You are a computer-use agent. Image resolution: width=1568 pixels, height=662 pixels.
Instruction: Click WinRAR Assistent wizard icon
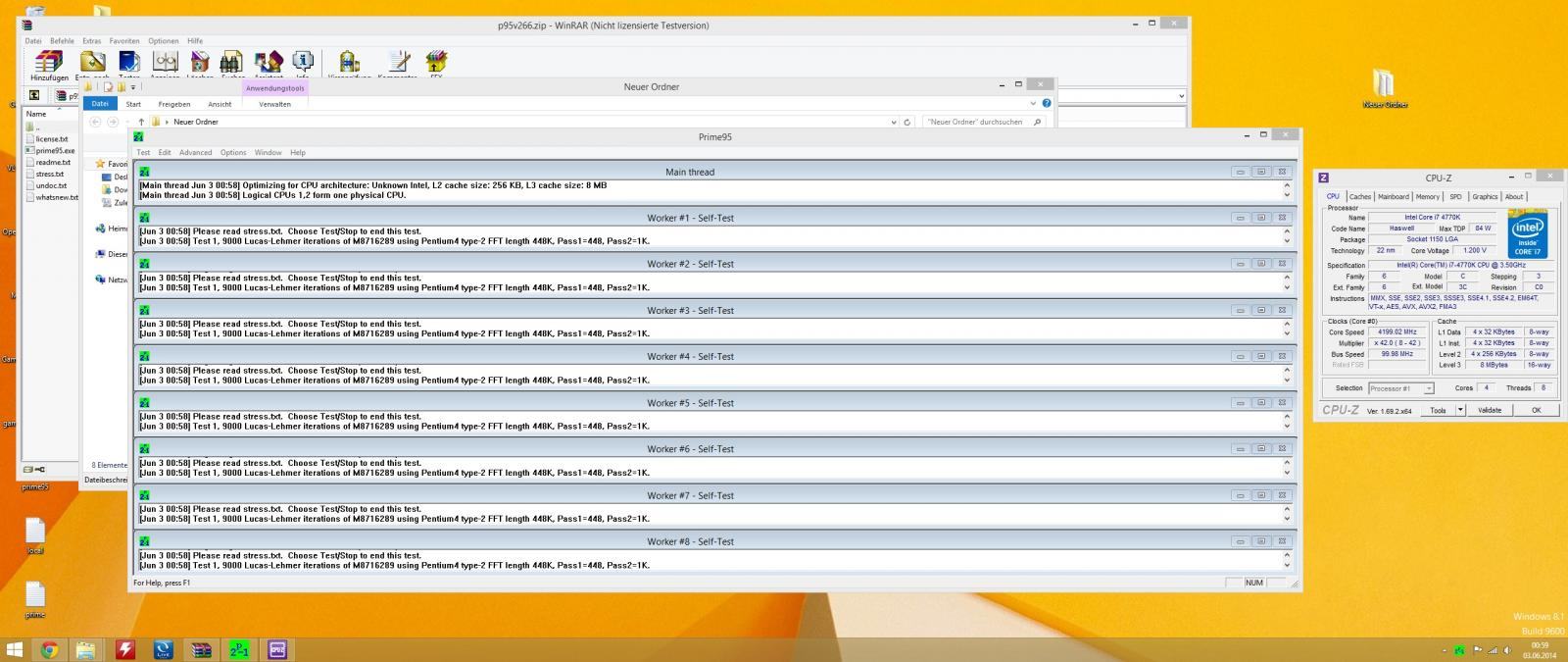268,63
